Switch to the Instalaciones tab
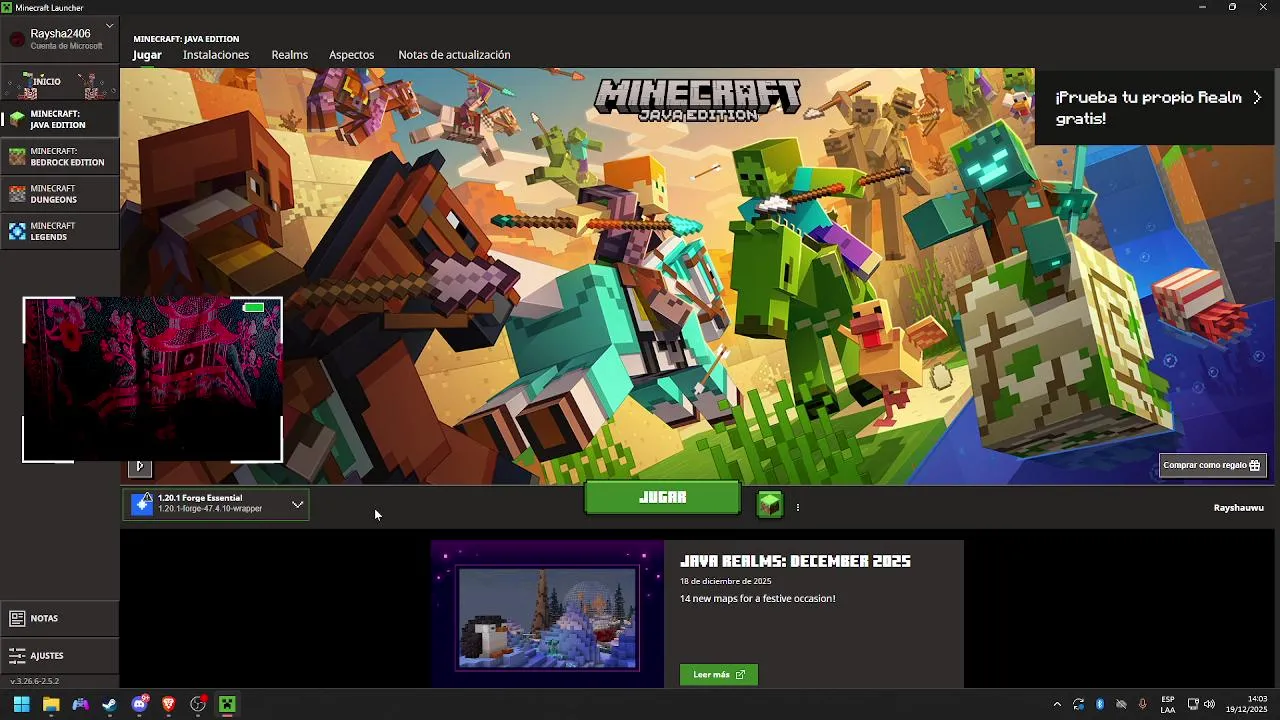 coord(216,55)
